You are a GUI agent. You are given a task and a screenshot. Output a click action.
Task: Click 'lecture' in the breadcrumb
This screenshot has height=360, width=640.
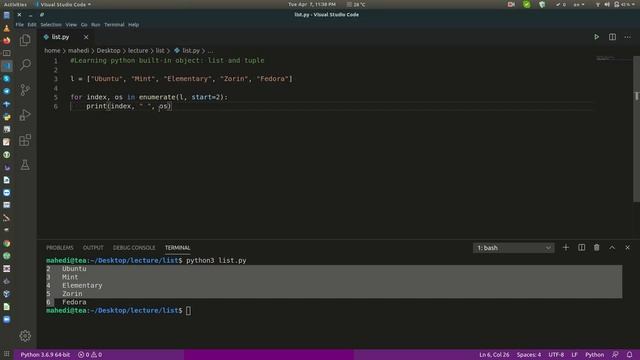(138, 51)
